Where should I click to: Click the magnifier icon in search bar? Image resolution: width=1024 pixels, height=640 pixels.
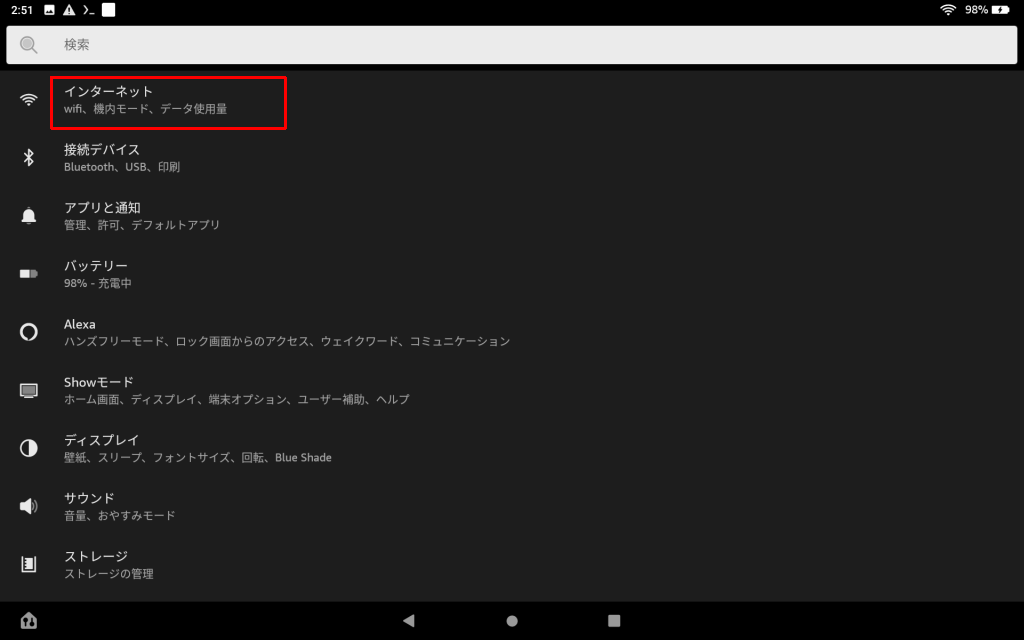pyautogui.click(x=28, y=44)
